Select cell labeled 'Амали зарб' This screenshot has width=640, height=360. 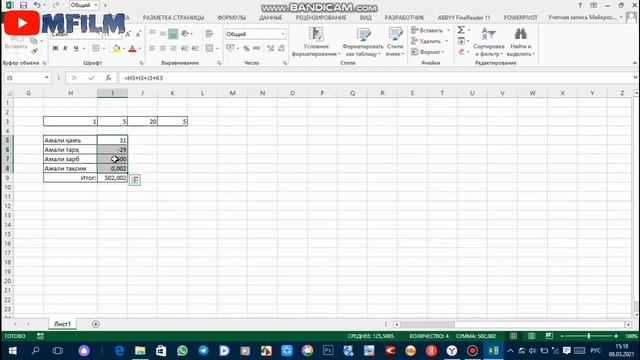point(70,159)
